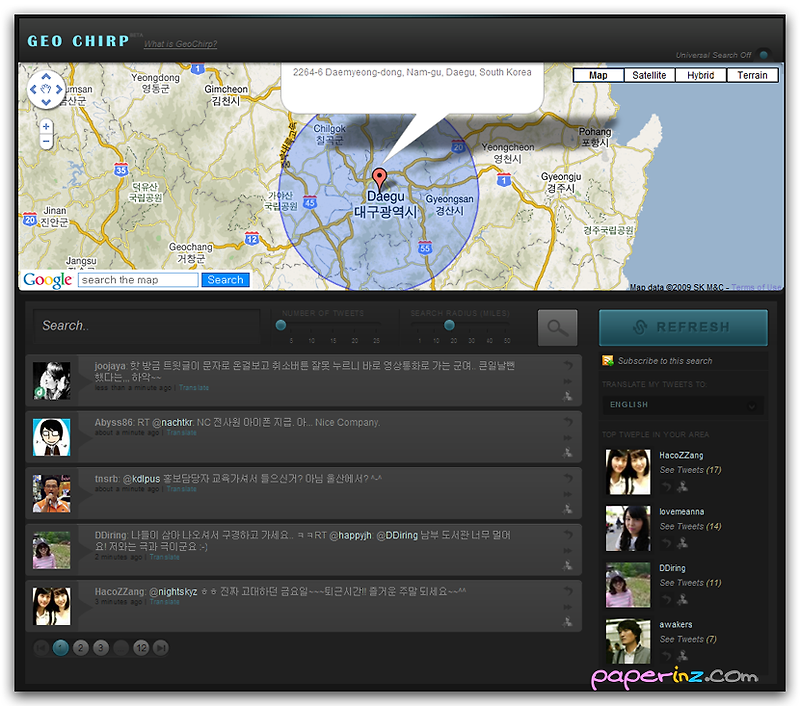Toggle Universal Search switch
The height and width of the screenshot is (706, 800).
coord(764,55)
